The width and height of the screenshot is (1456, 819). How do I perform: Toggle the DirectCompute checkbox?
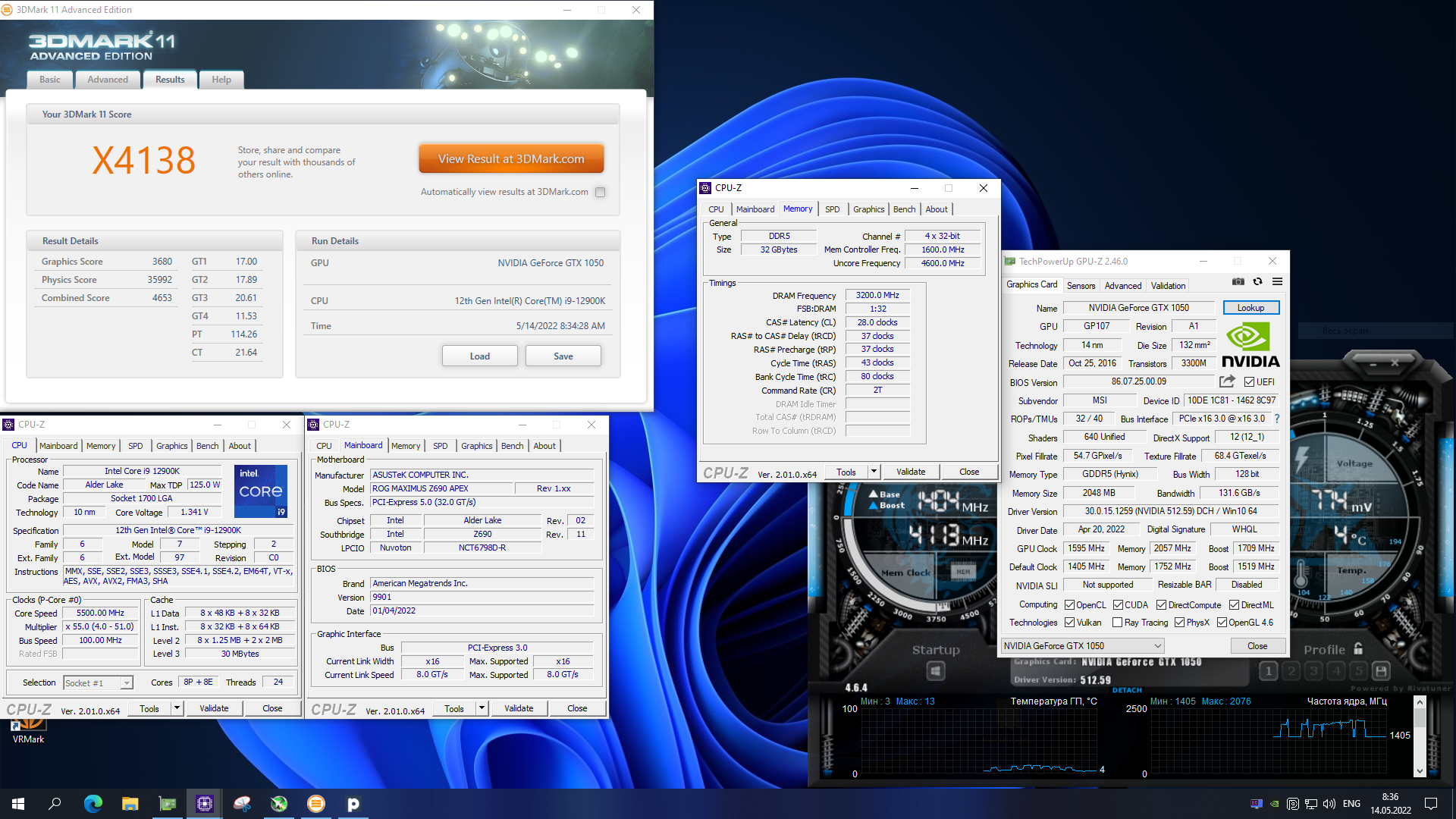coord(1161,605)
